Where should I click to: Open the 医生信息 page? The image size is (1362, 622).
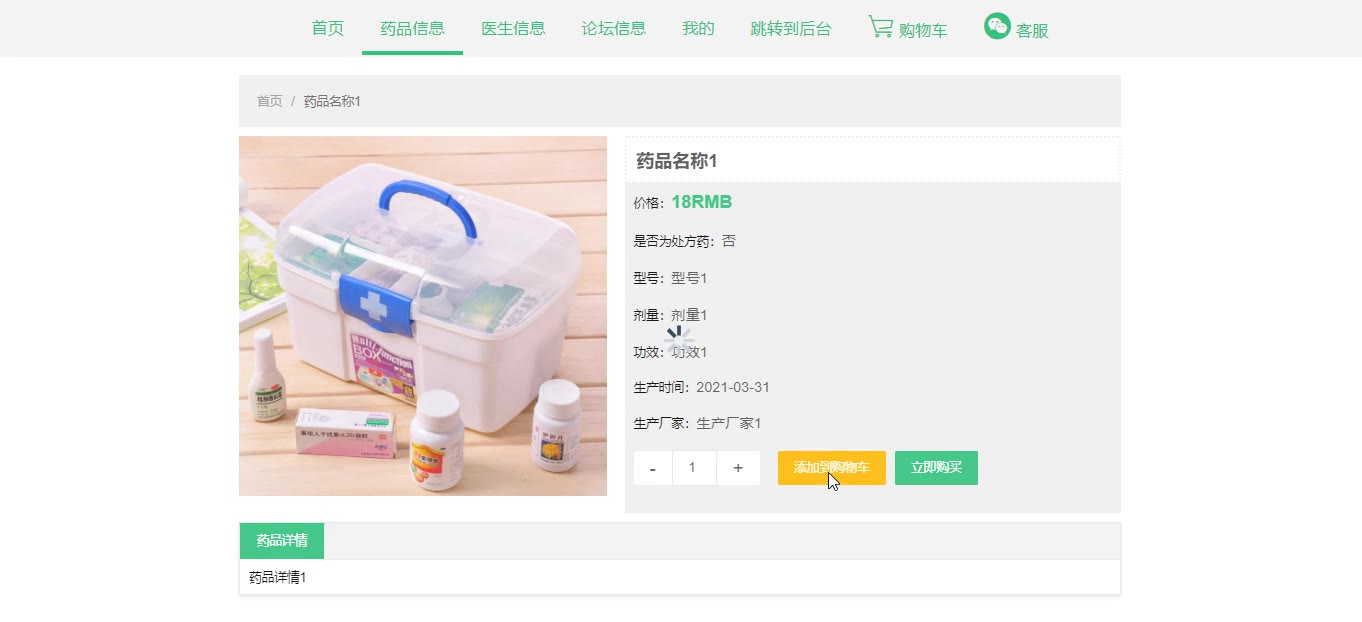(x=513, y=28)
